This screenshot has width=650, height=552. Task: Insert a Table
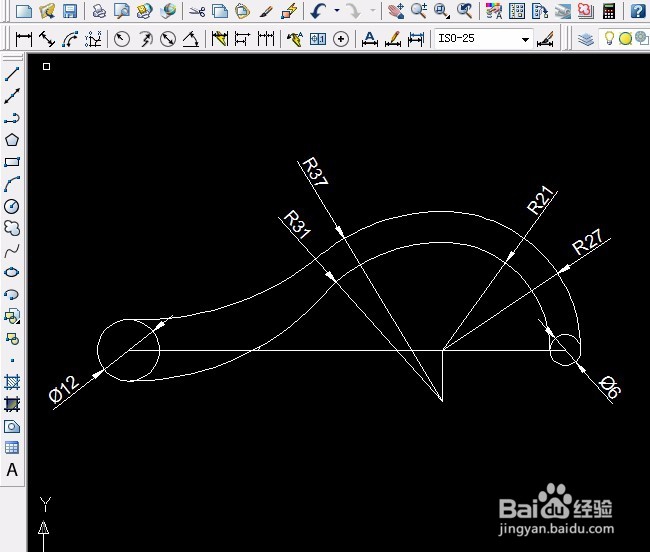[12, 448]
